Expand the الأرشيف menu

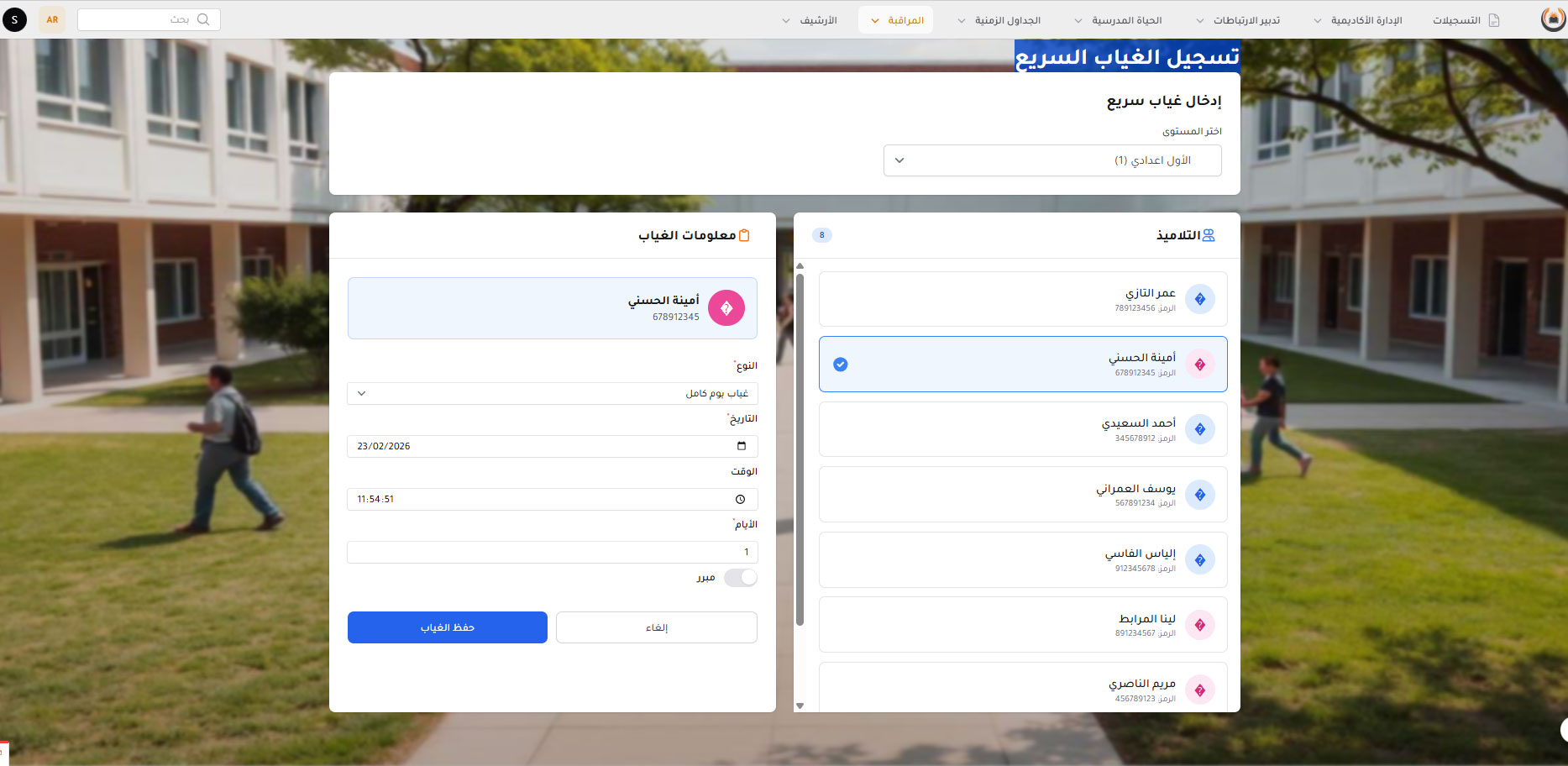(810, 20)
